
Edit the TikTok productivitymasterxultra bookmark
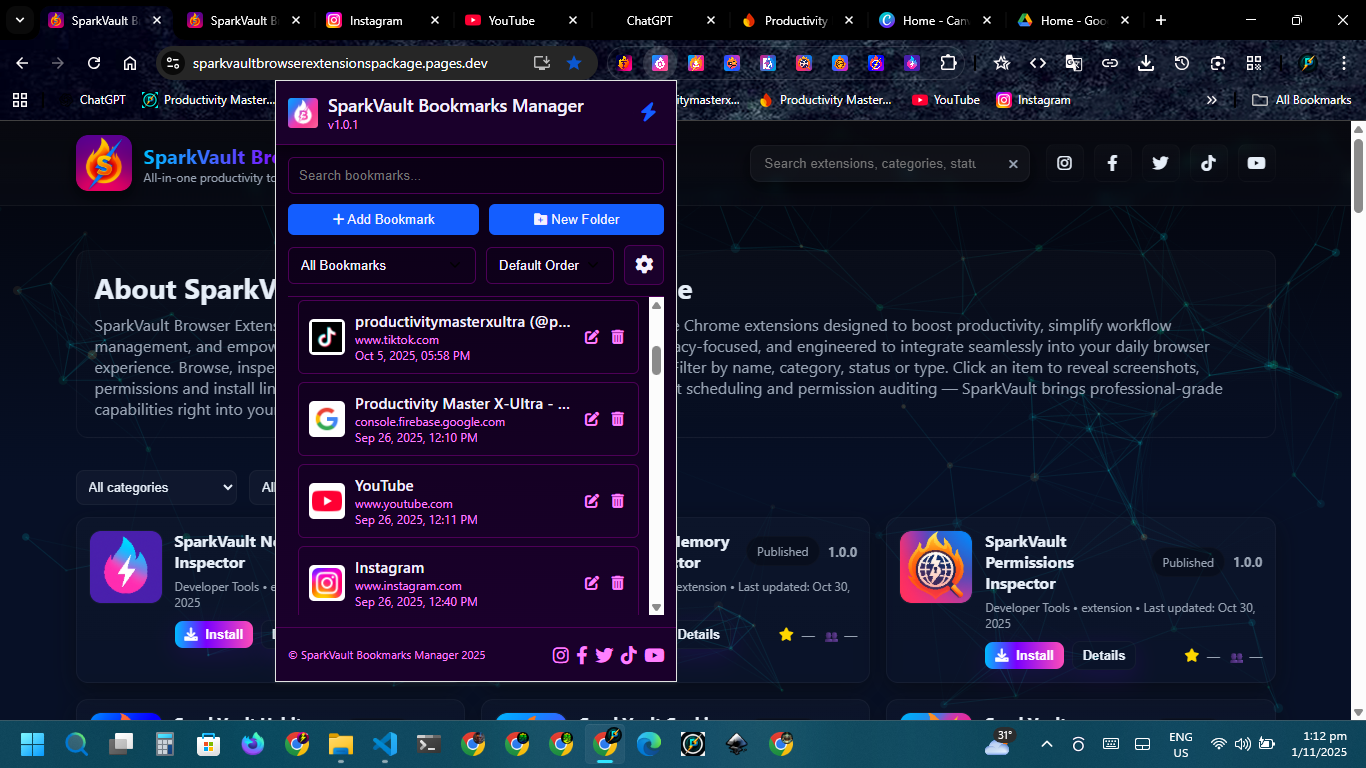coord(592,337)
